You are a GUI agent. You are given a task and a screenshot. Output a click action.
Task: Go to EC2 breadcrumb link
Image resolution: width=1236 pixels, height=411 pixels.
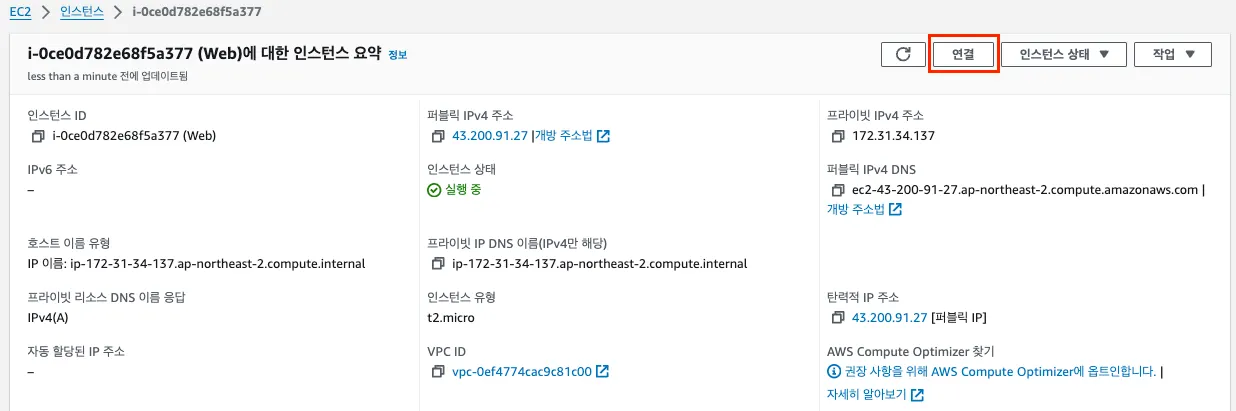20,12
